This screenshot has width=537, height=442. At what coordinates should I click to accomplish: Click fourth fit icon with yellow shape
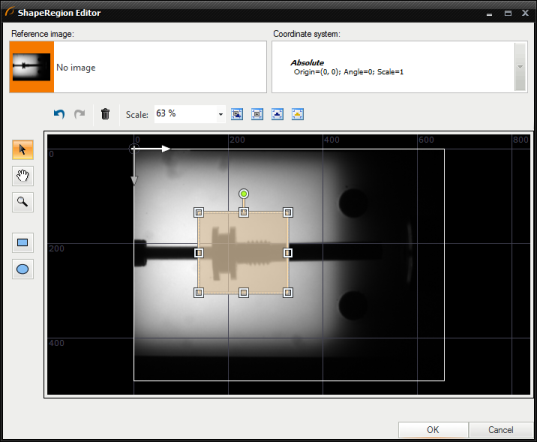(x=298, y=114)
